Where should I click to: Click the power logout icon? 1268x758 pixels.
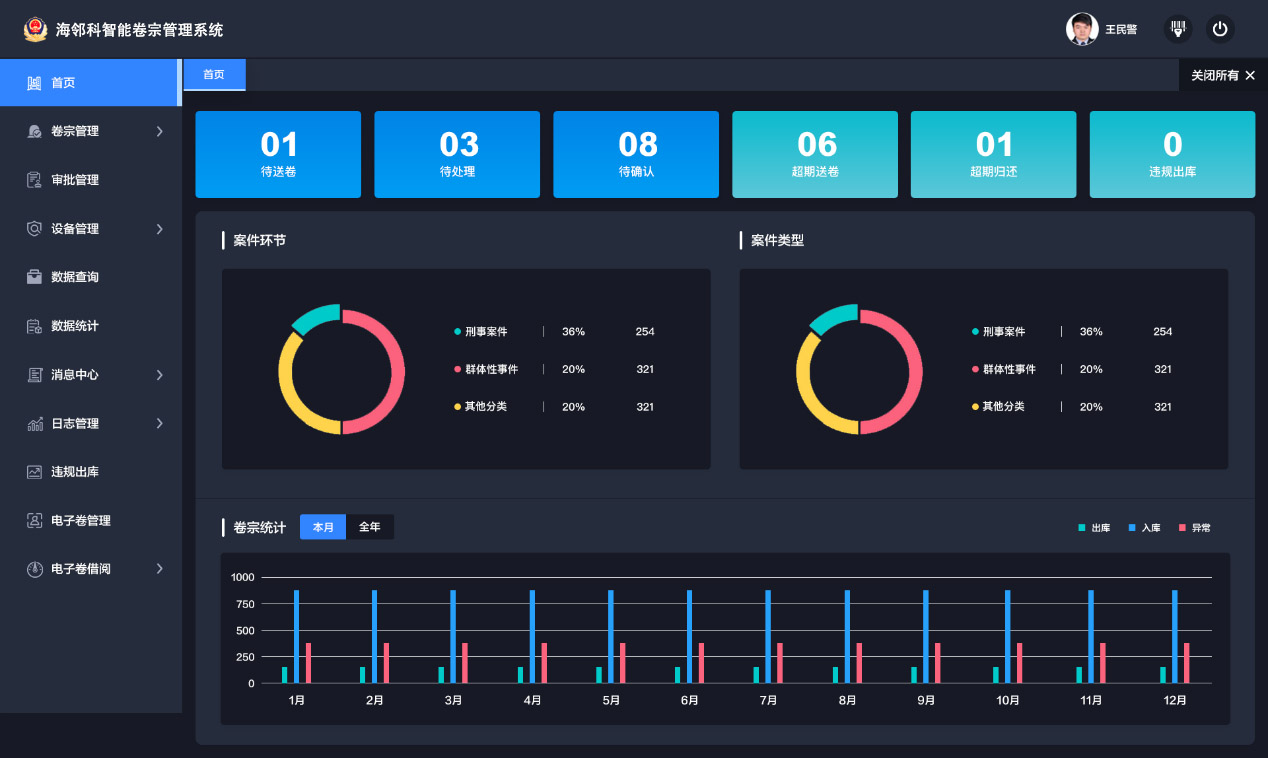pos(1219,29)
